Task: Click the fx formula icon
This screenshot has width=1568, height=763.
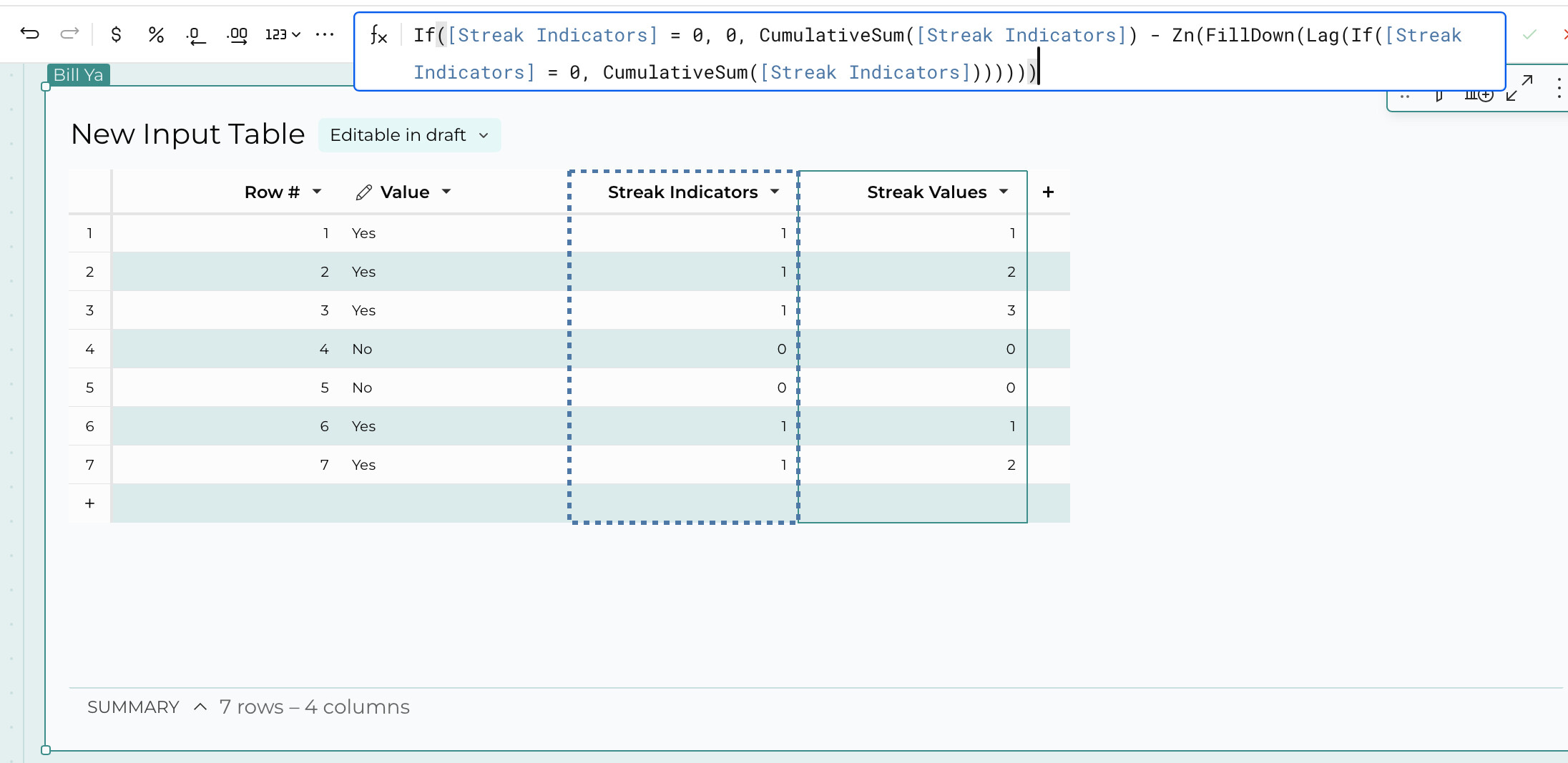Action: pyautogui.click(x=378, y=35)
